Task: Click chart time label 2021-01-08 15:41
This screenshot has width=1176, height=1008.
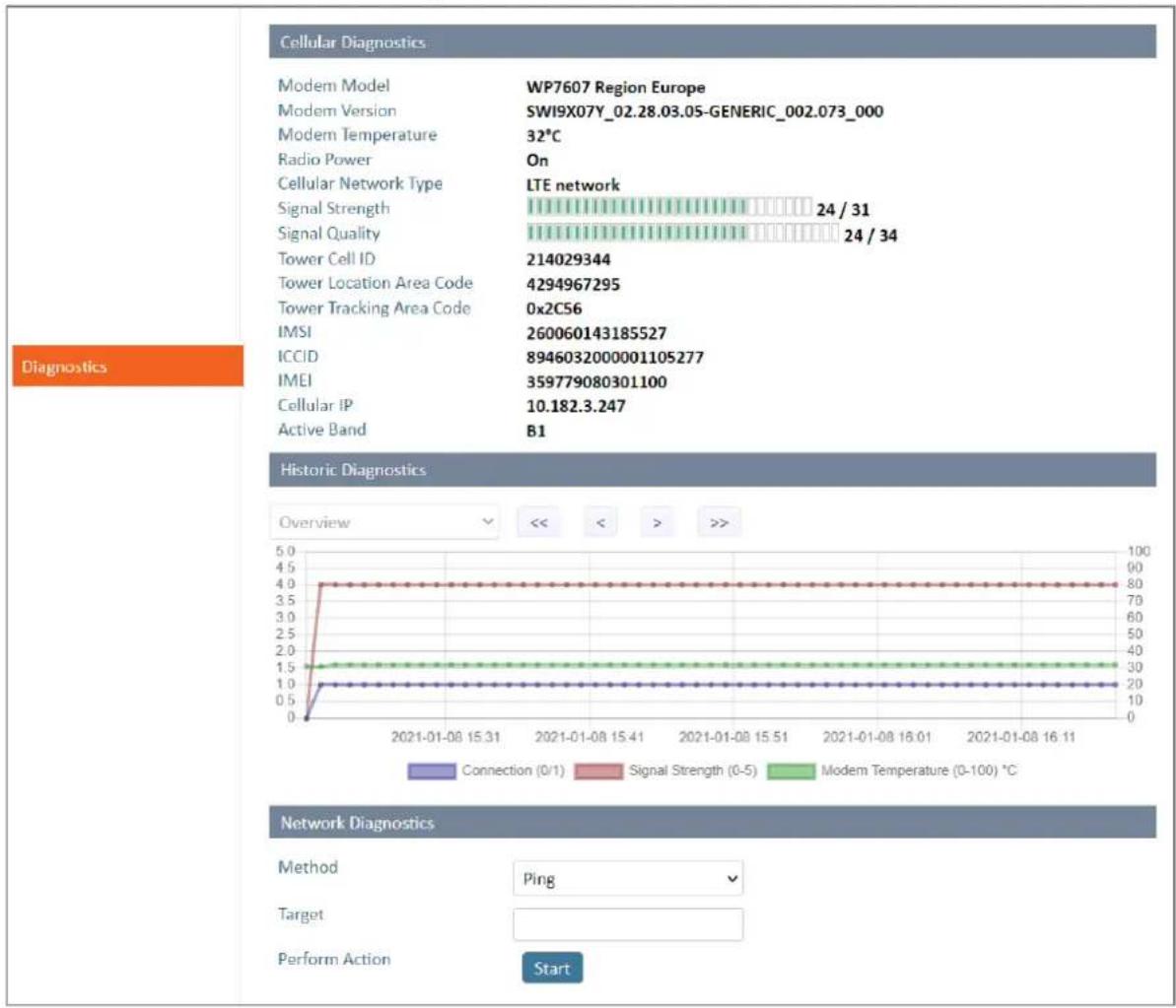Action: (589, 737)
